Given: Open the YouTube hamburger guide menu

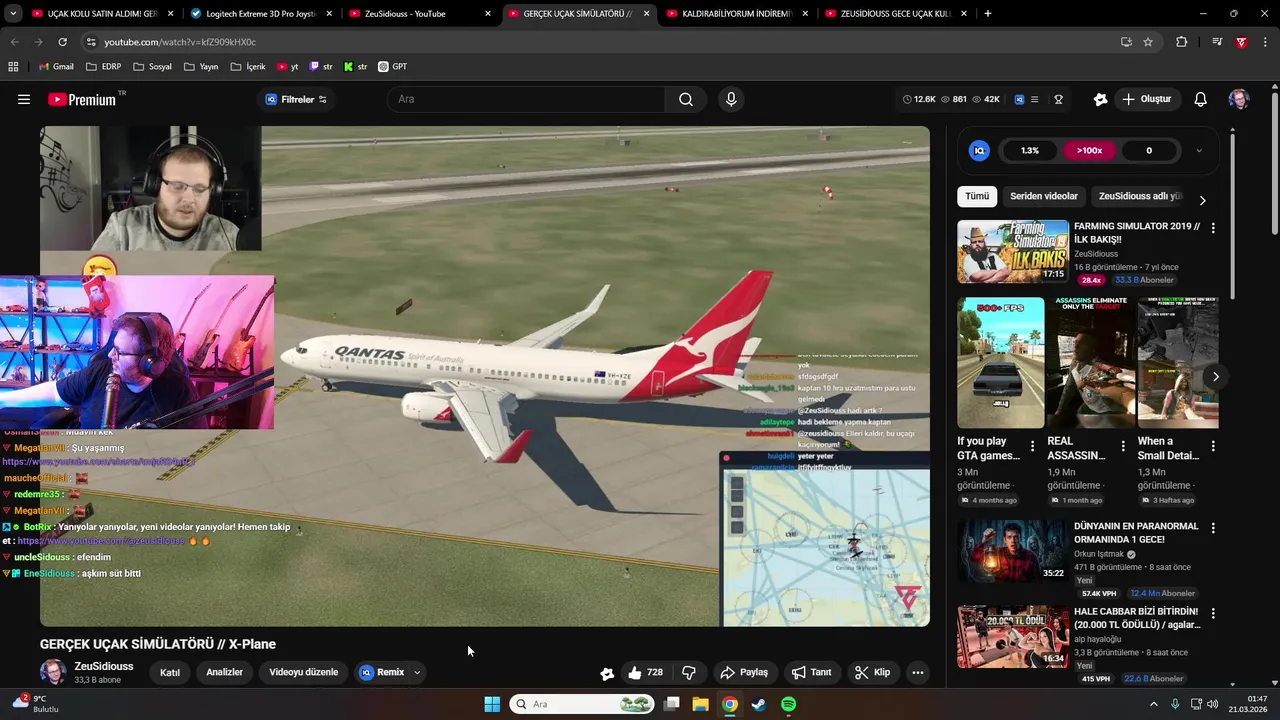Looking at the screenshot, I should [x=24, y=99].
